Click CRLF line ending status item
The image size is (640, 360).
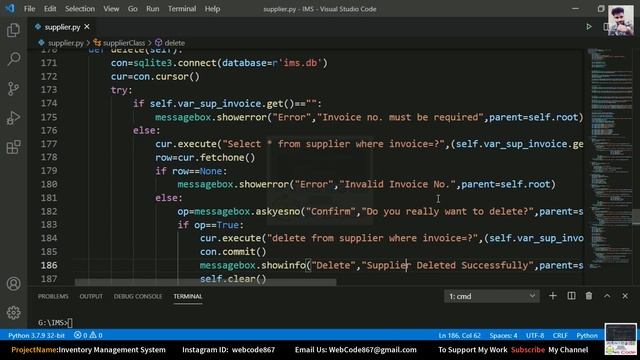[x=560, y=335]
